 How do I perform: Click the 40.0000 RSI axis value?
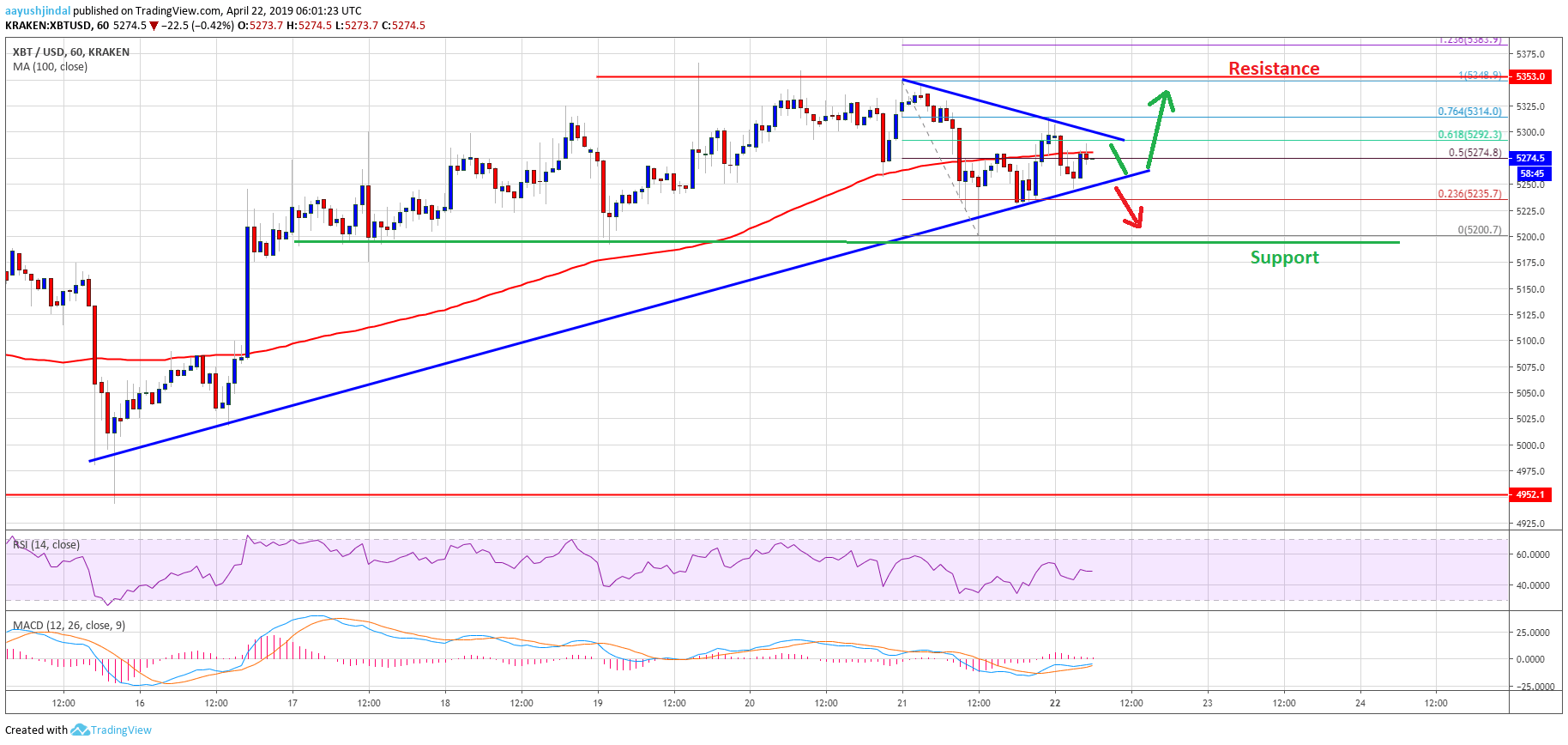[x=1533, y=585]
